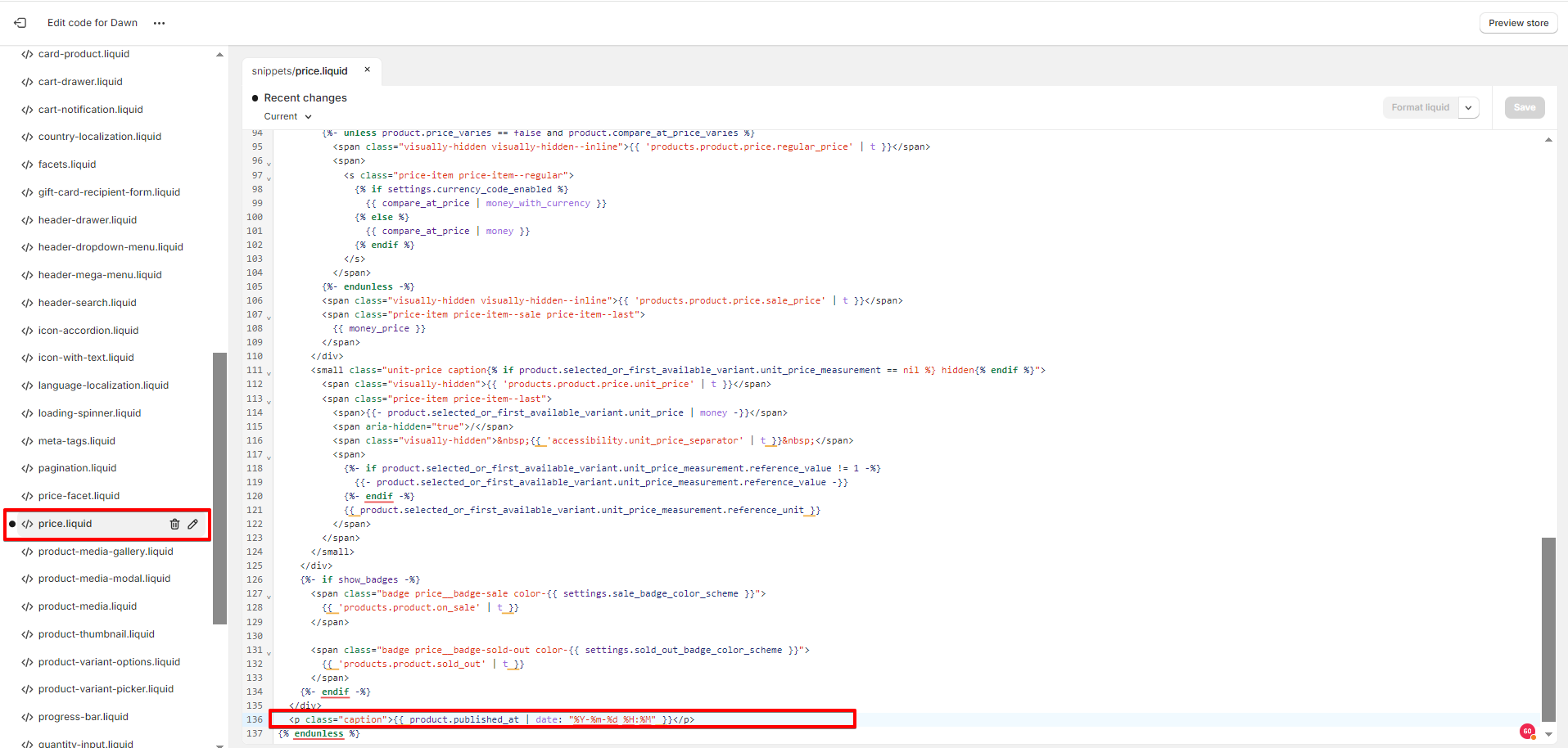The height and width of the screenshot is (748, 1568).
Task: Open meta-tags.liquid file
Action: click(x=77, y=441)
